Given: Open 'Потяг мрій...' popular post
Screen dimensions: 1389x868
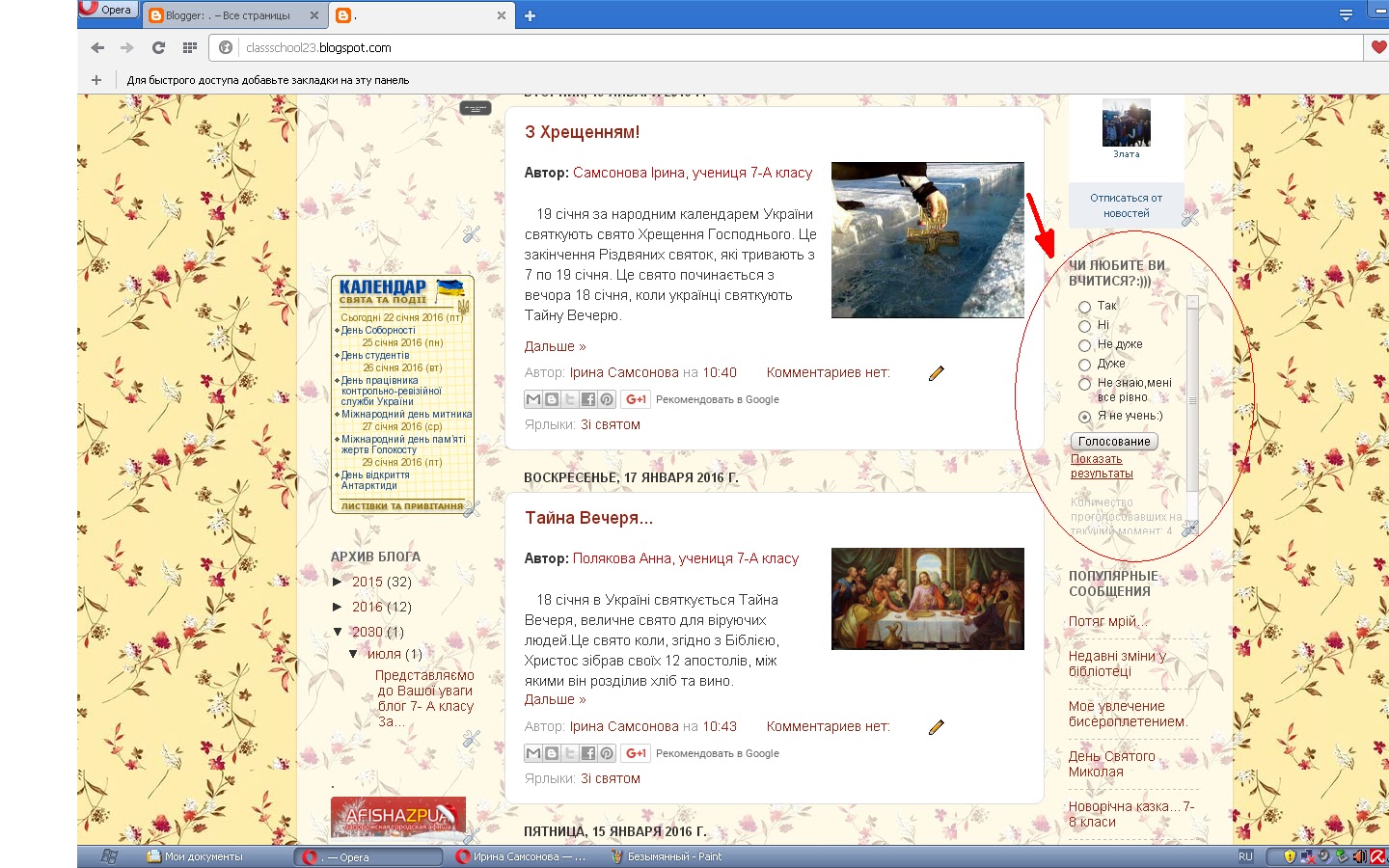Looking at the screenshot, I should coord(1107,621).
